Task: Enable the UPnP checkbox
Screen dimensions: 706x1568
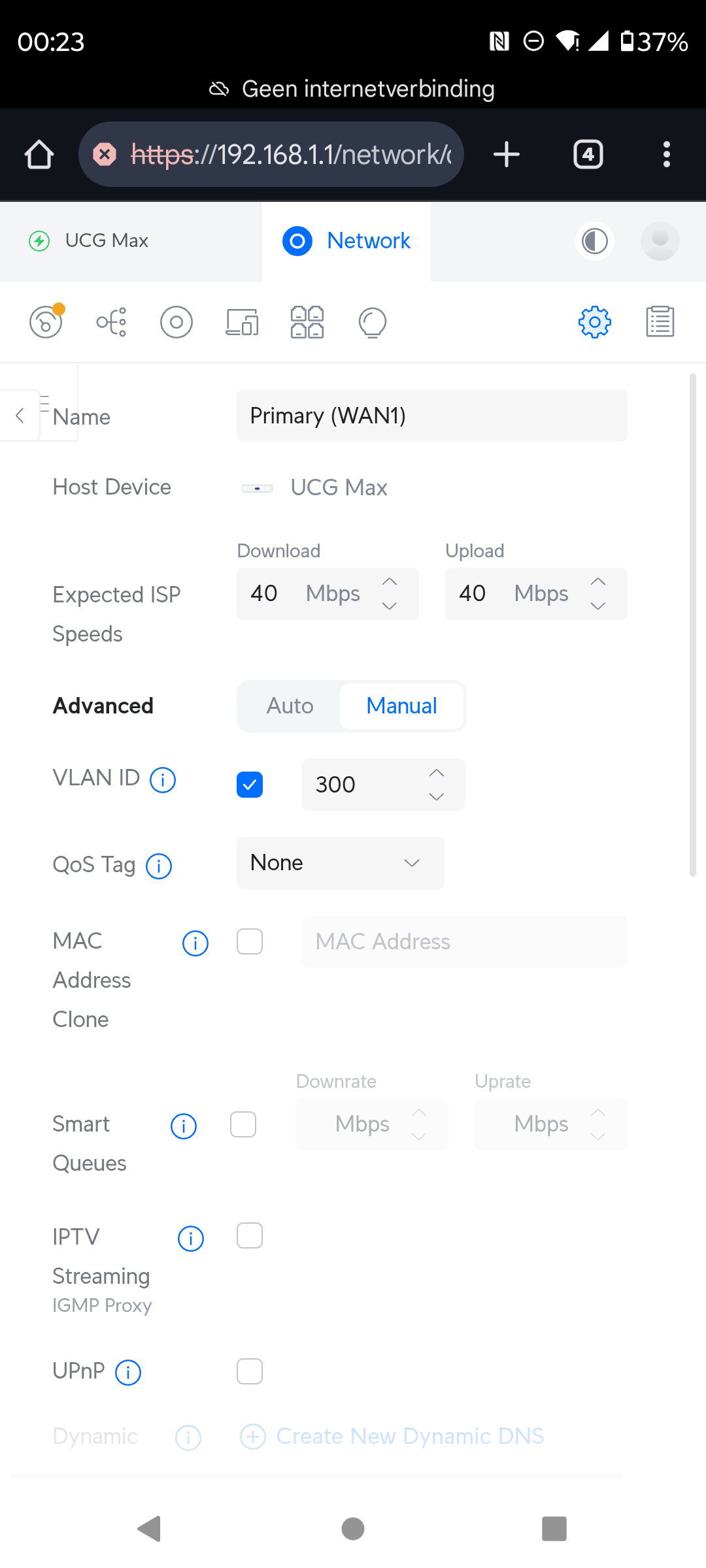Action: [x=250, y=1371]
